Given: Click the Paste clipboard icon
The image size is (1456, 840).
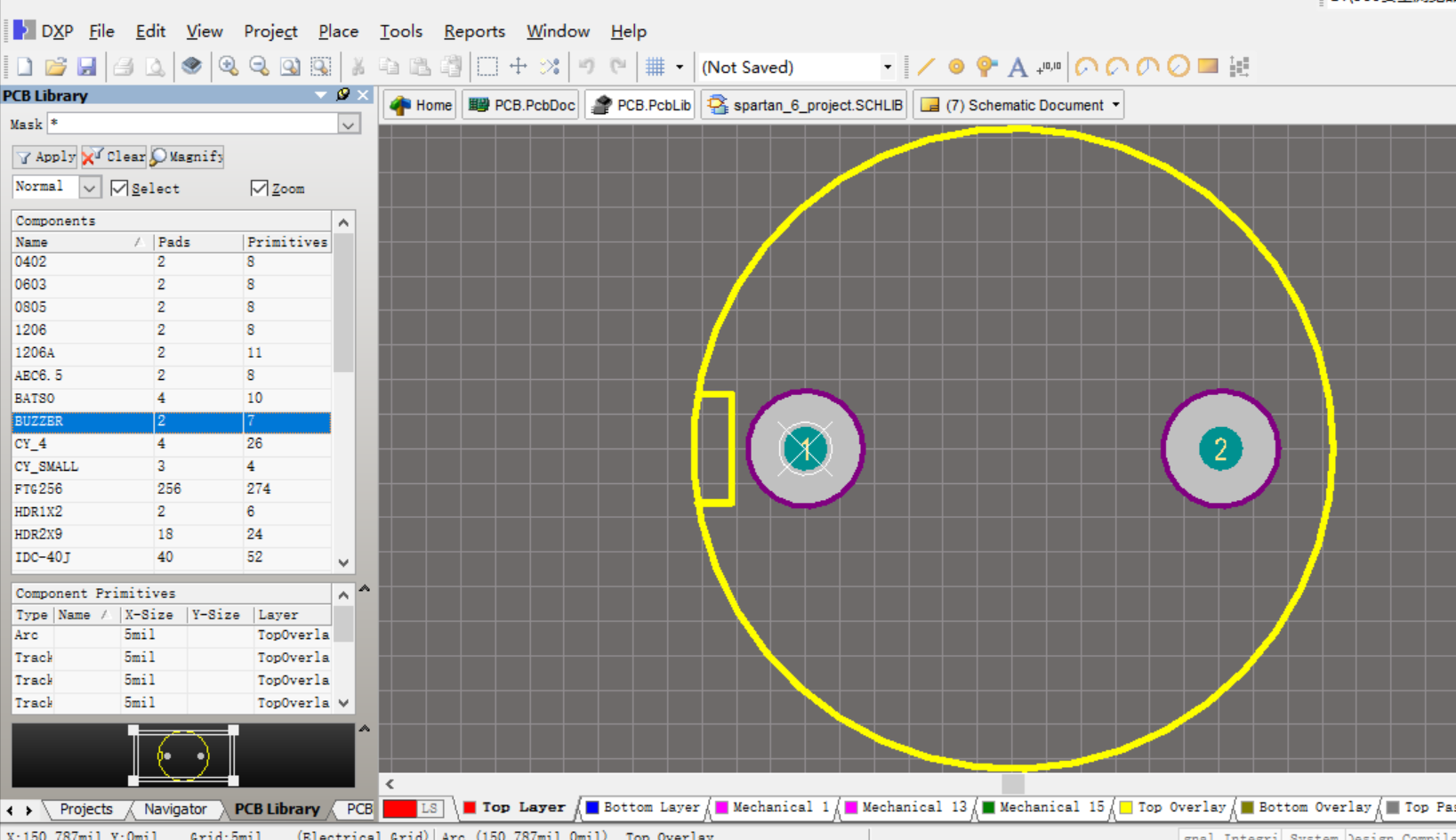Looking at the screenshot, I should pyautogui.click(x=420, y=67).
